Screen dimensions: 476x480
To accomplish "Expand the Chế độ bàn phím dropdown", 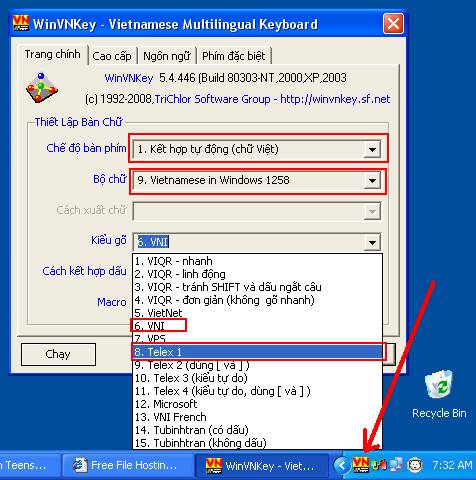I will tap(372, 149).
